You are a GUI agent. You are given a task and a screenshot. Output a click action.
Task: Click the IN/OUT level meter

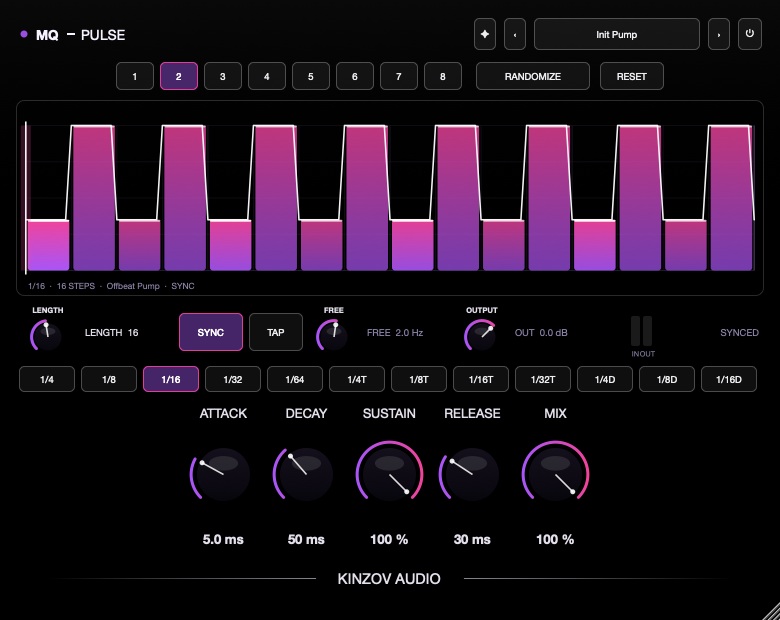pos(642,331)
